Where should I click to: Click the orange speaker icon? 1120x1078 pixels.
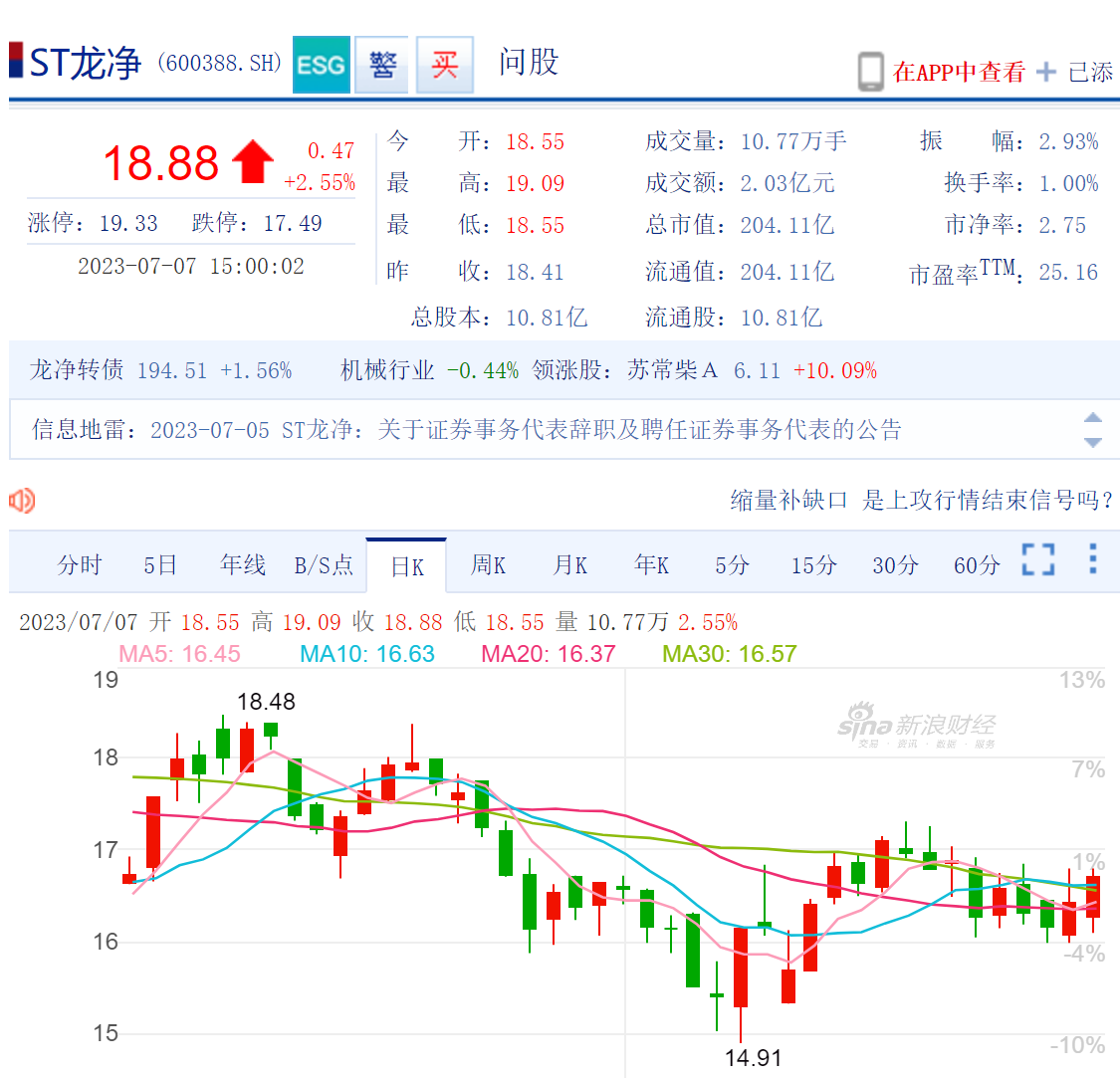pyautogui.click(x=22, y=501)
